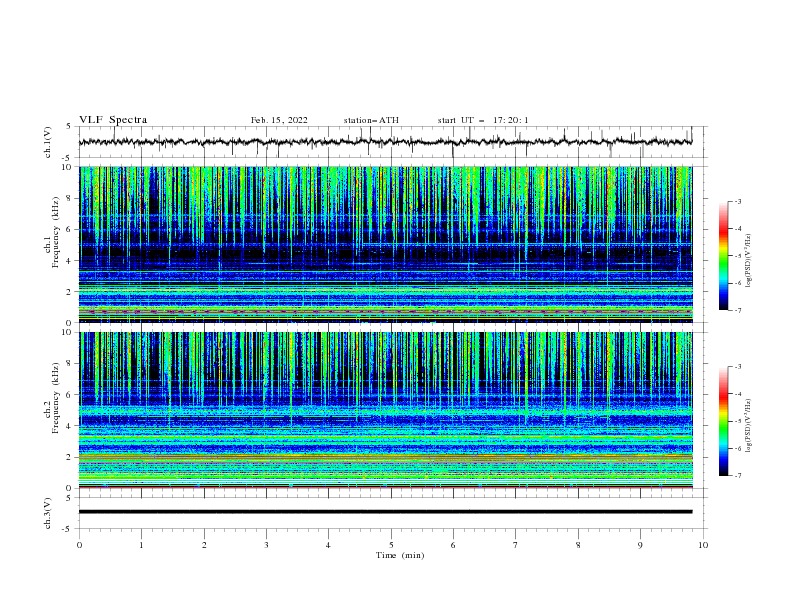Image resolution: width=792 pixels, height=612 pixels.
Task: Click the "5" tick on ch.1(V) axis
Action: click(70, 126)
